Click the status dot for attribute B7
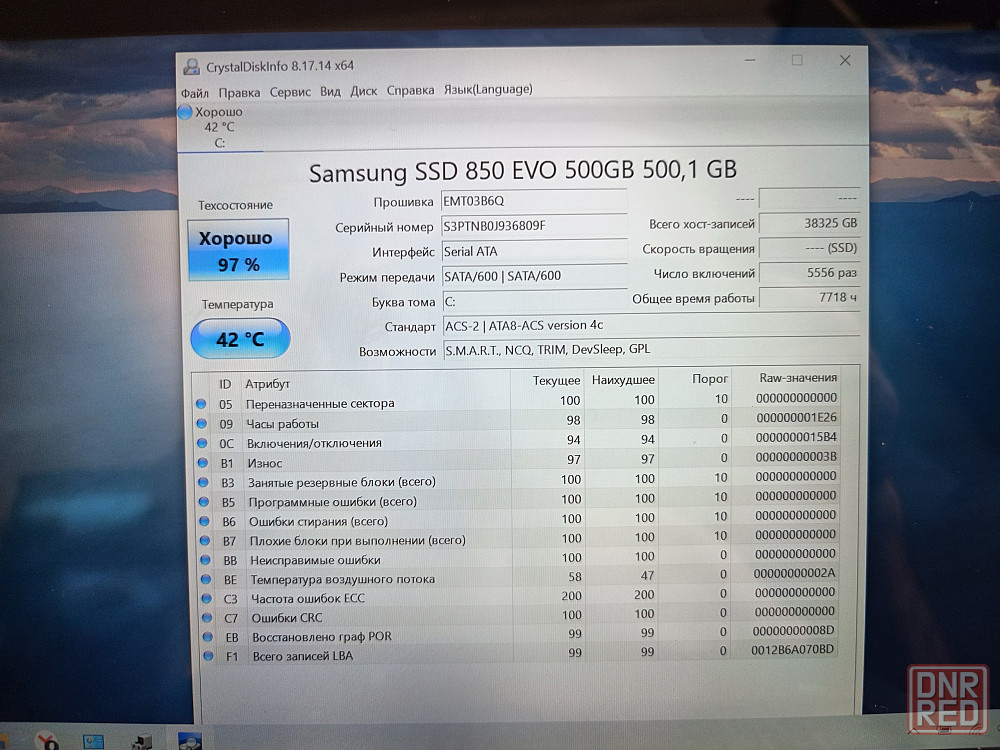 pyautogui.click(x=205, y=540)
